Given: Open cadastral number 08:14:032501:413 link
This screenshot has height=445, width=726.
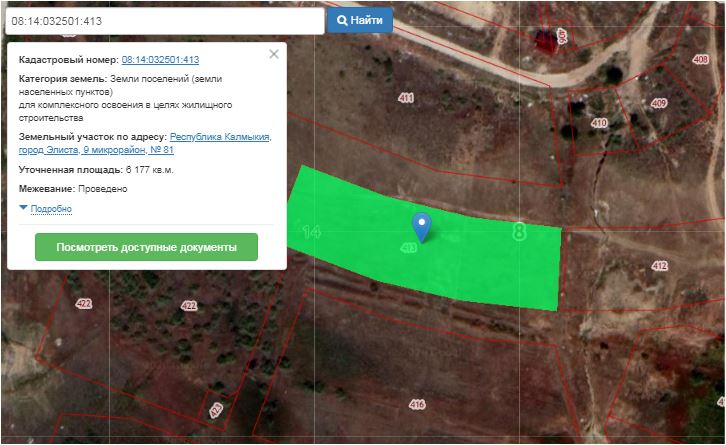Looking at the screenshot, I should [160, 60].
